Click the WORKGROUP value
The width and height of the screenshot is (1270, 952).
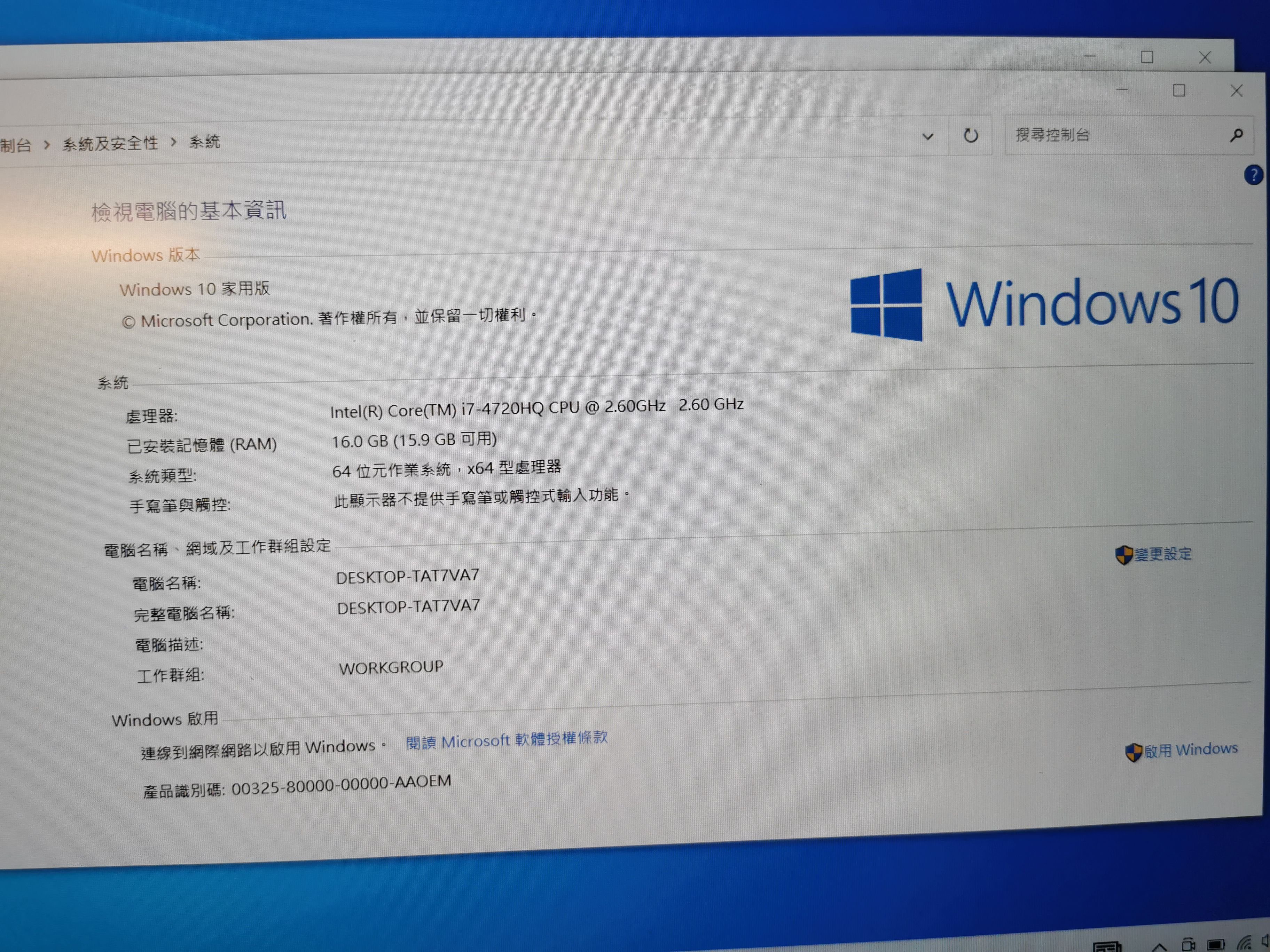pyautogui.click(x=391, y=667)
